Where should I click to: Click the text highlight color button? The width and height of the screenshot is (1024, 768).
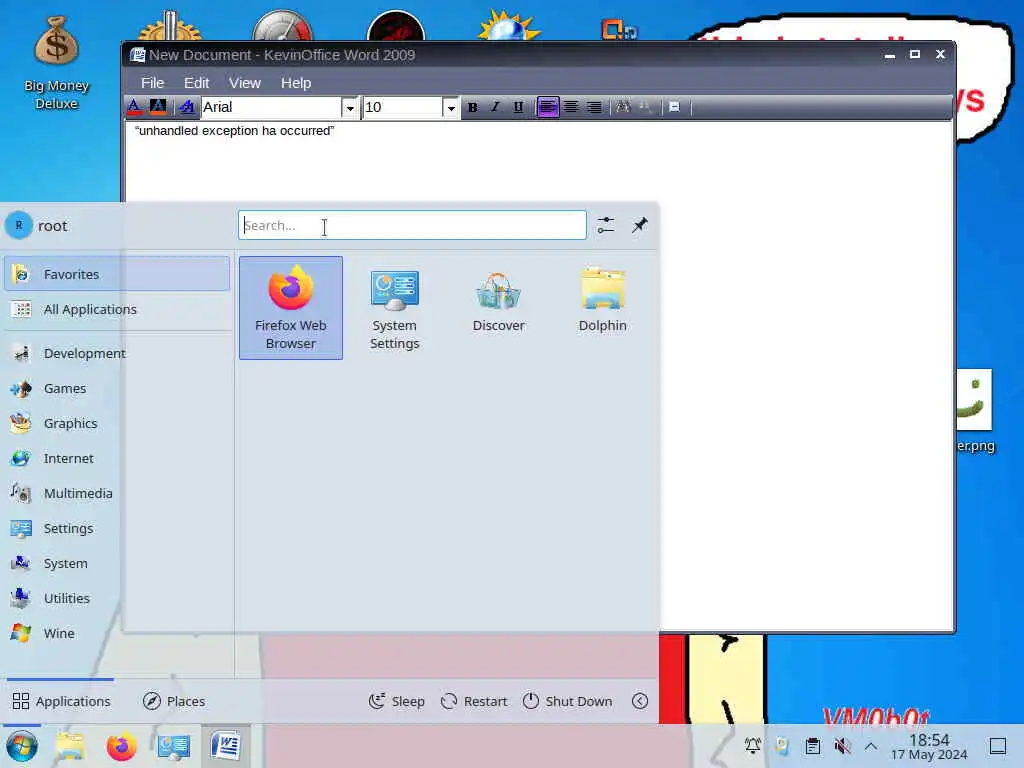[x=158, y=107]
